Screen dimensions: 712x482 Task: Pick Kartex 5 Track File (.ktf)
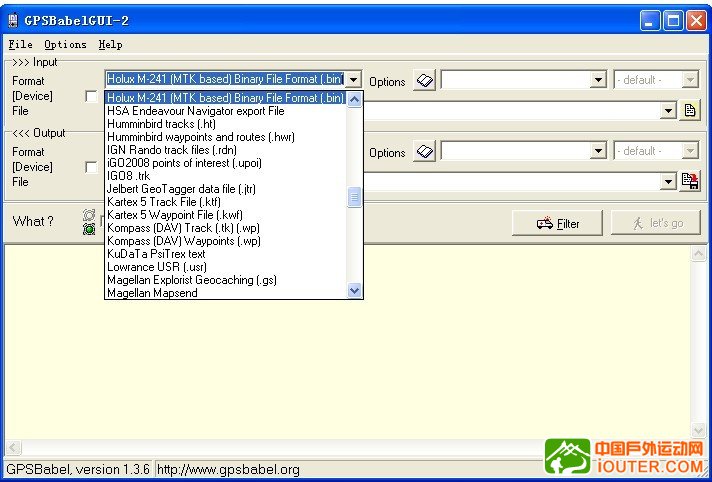pos(163,202)
